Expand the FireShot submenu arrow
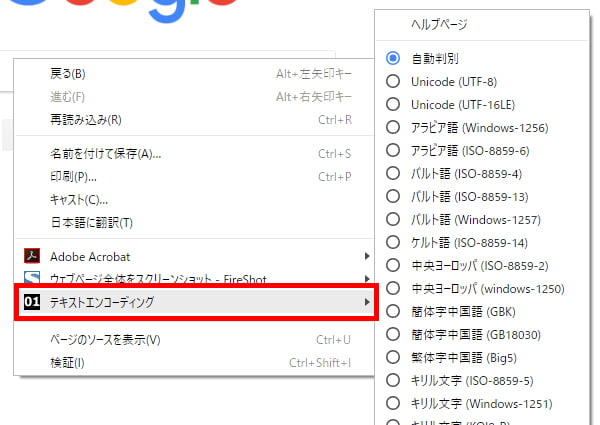The height and width of the screenshot is (425, 600). (x=367, y=278)
